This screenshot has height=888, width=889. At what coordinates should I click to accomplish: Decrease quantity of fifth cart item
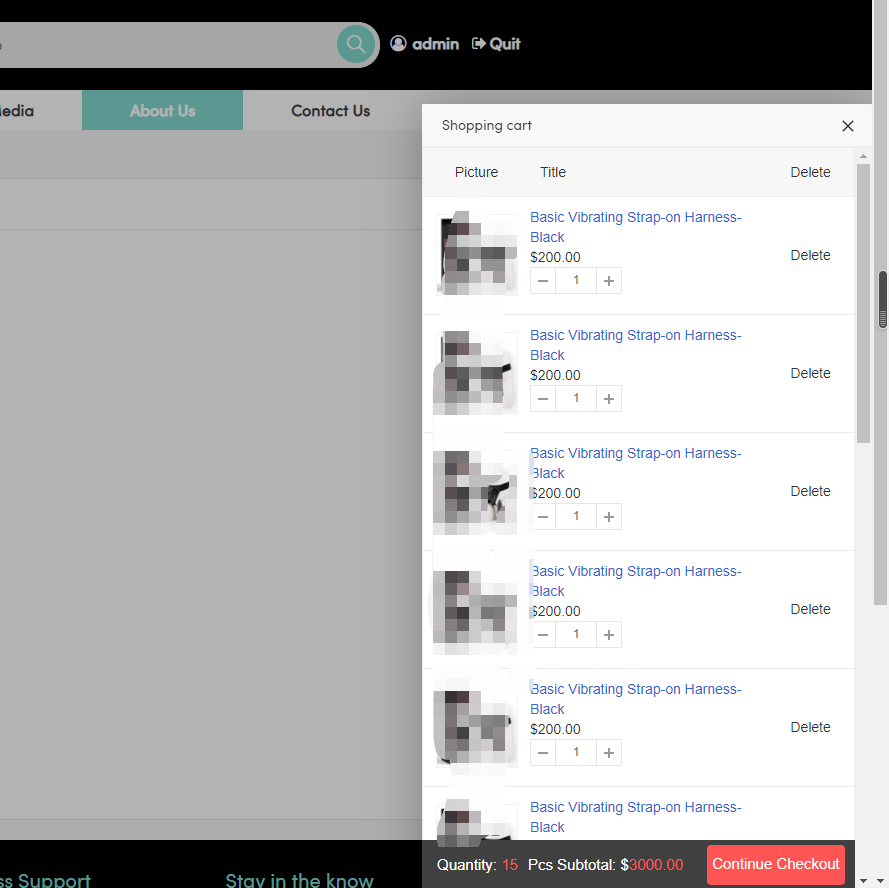(543, 753)
